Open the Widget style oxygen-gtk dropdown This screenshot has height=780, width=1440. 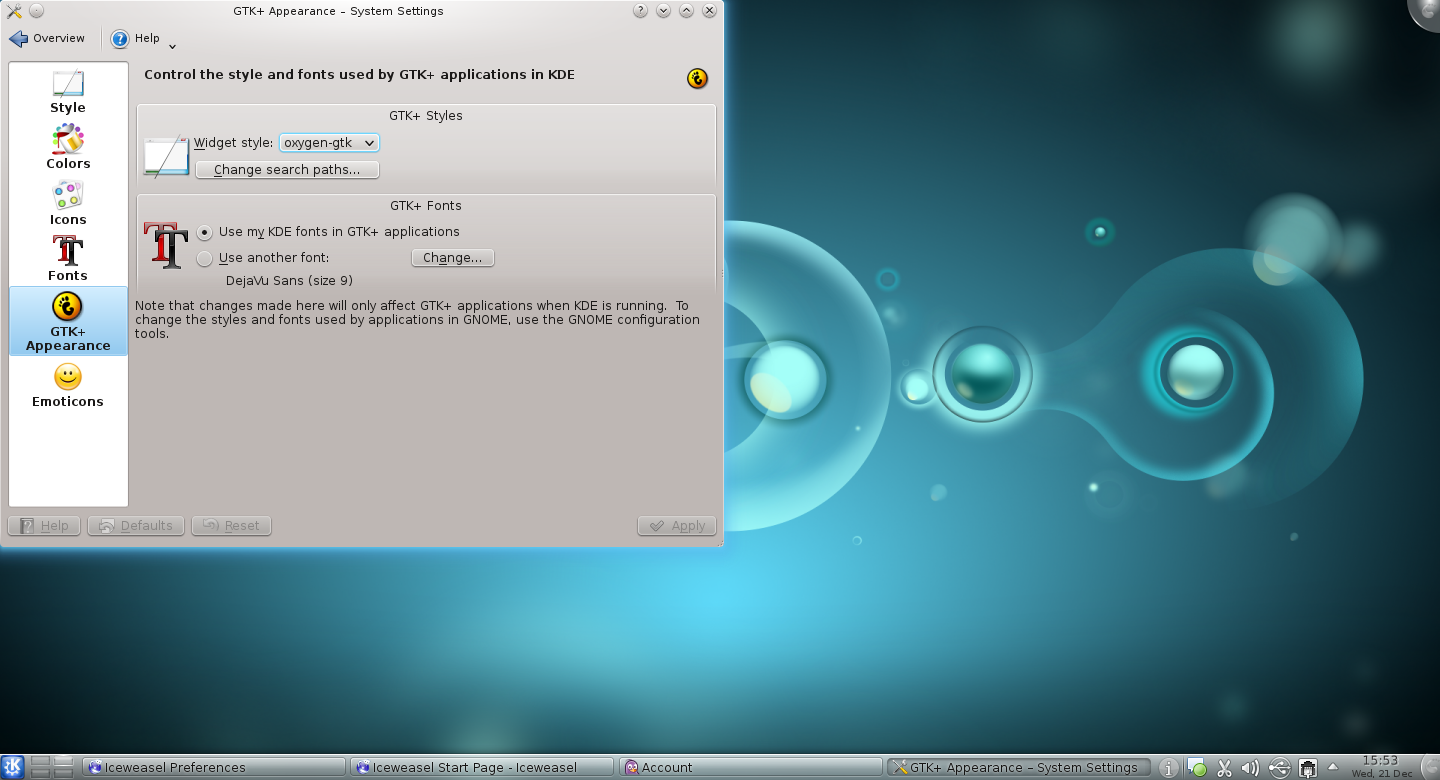coord(329,143)
